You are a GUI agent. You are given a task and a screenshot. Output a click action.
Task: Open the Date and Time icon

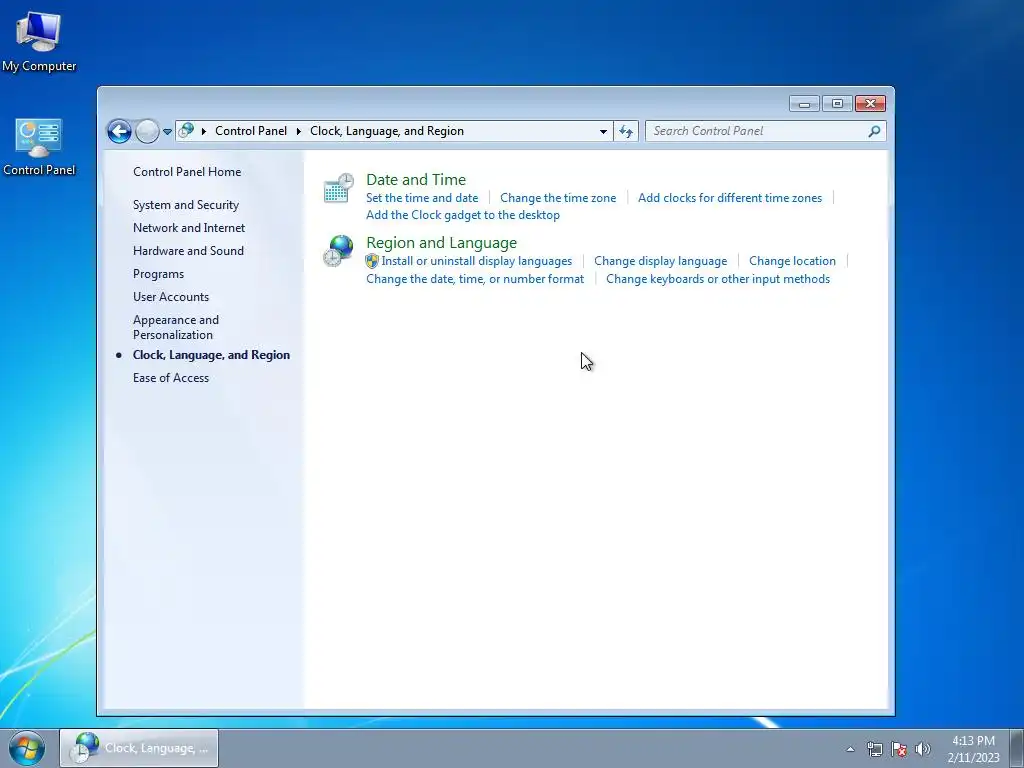tap(338, 188)
